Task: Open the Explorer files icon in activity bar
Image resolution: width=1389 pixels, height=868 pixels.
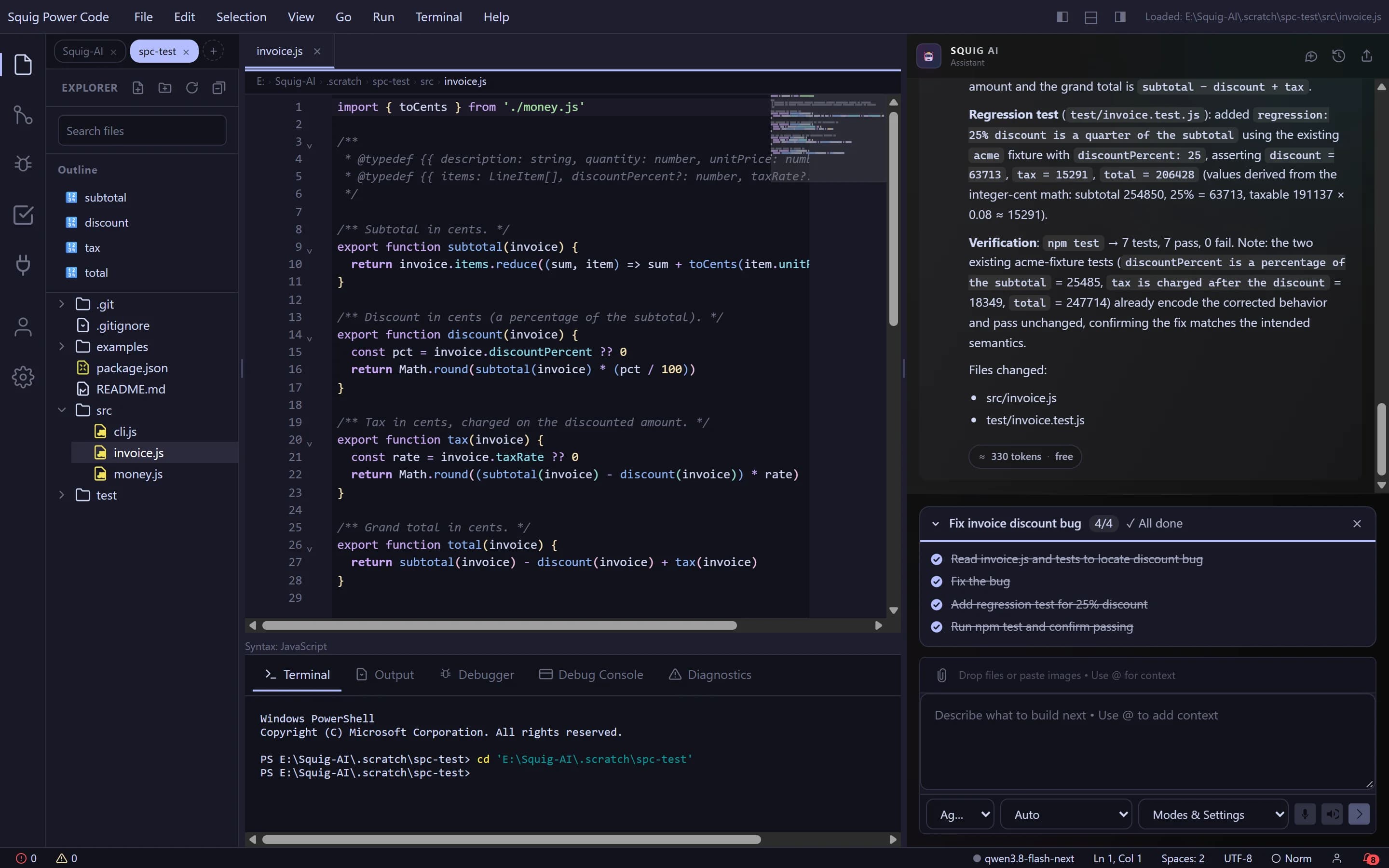Action: [23, 64]
